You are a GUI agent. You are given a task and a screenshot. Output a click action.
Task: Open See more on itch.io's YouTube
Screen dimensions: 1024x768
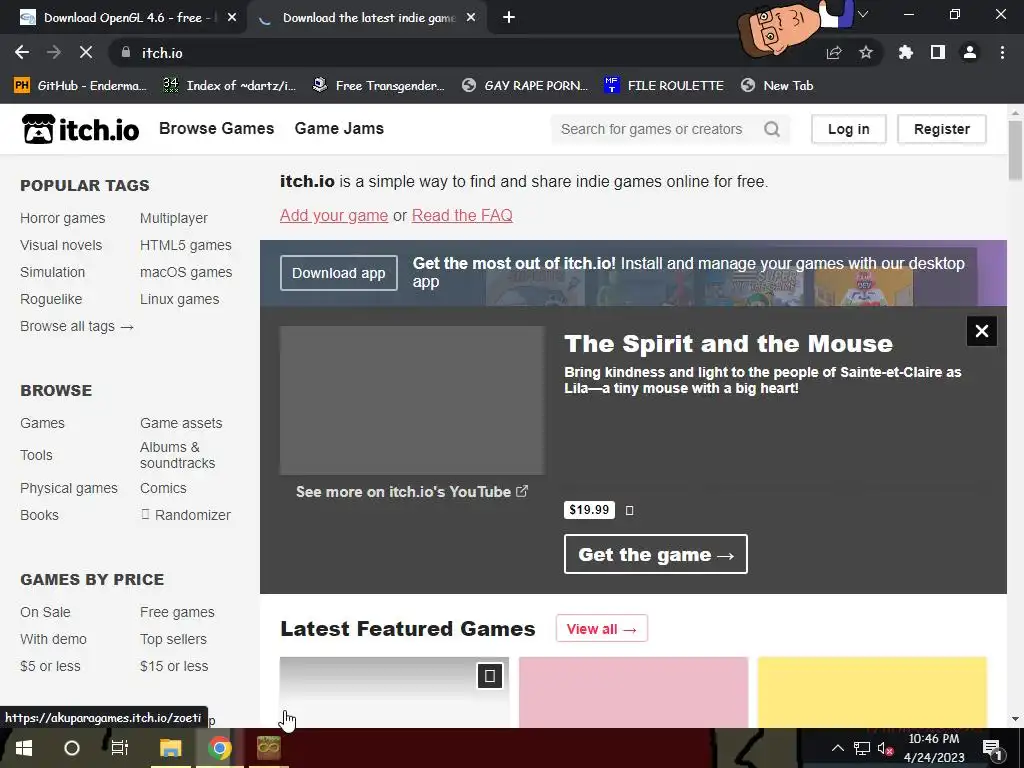pyautogui.click(x=411, y=492)
